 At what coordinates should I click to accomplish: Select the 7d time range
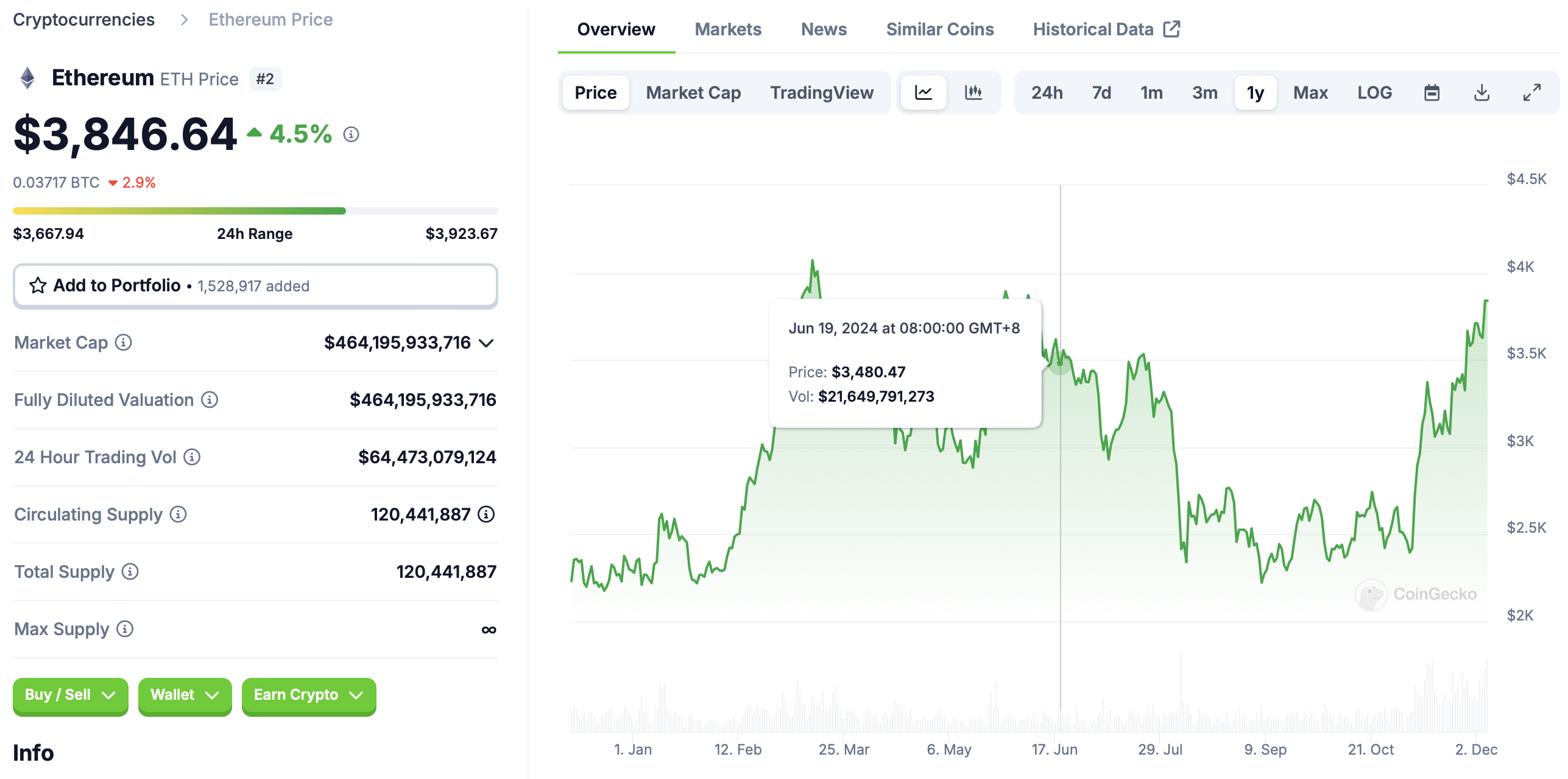point(1101,93)
